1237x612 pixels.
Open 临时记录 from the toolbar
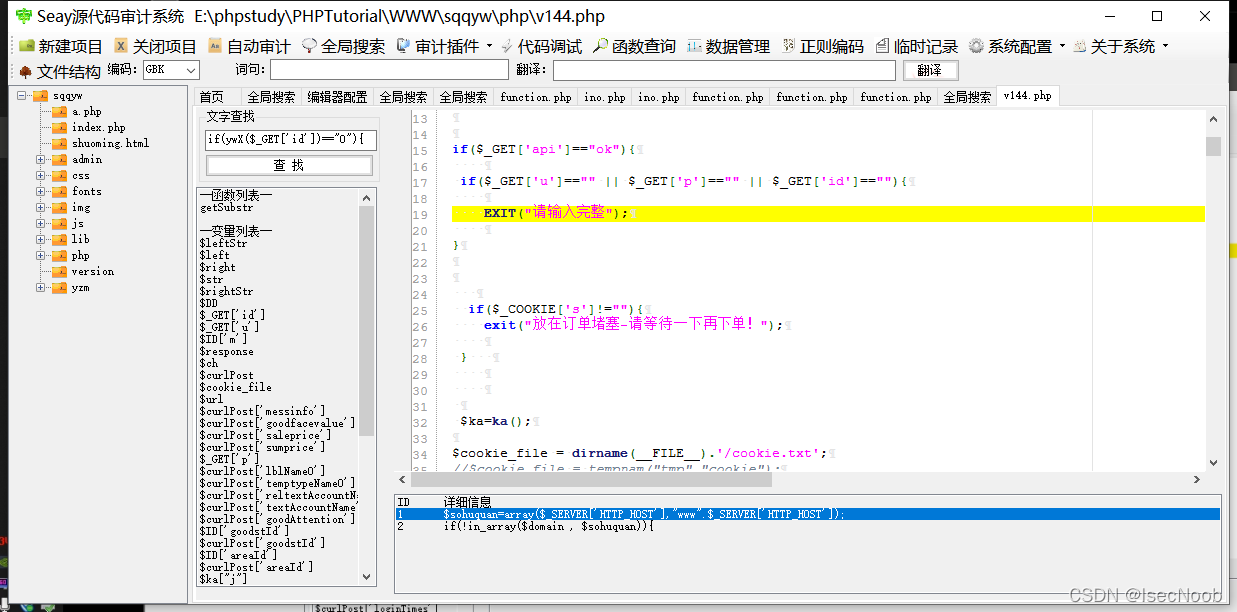point(916,47)
